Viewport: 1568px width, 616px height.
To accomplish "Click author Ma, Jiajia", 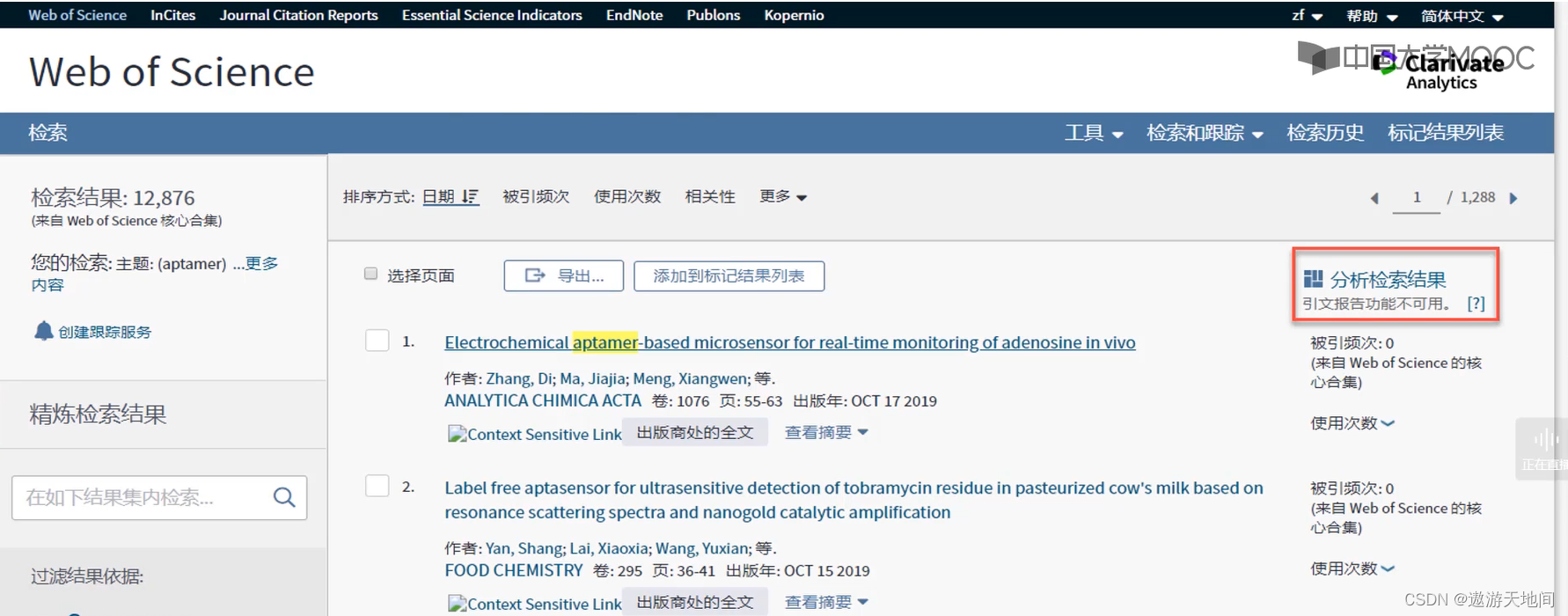I will coord(593,378).
